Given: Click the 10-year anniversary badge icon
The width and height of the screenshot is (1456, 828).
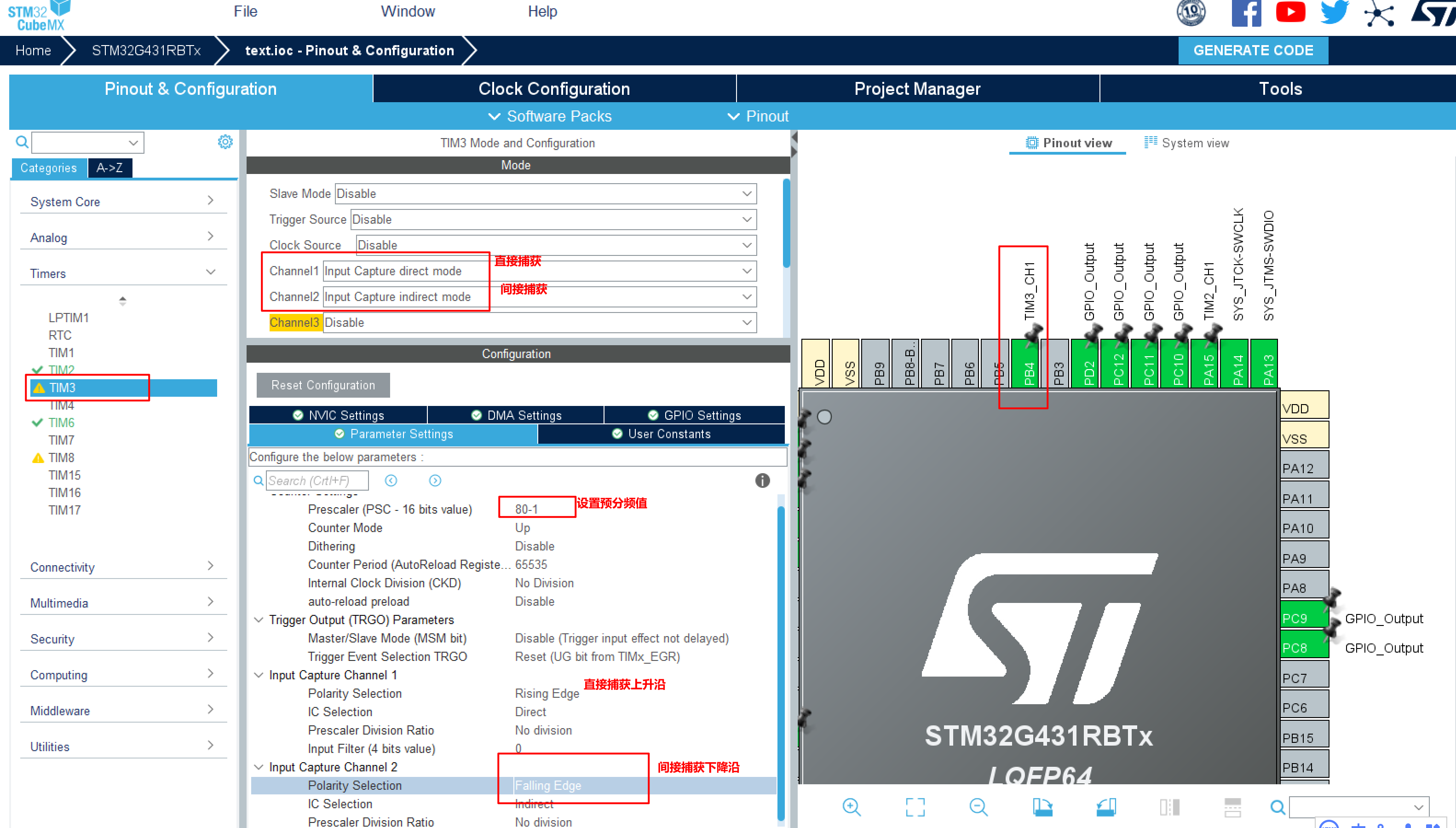Looking at the screenshot, I should pos(1191,12).
